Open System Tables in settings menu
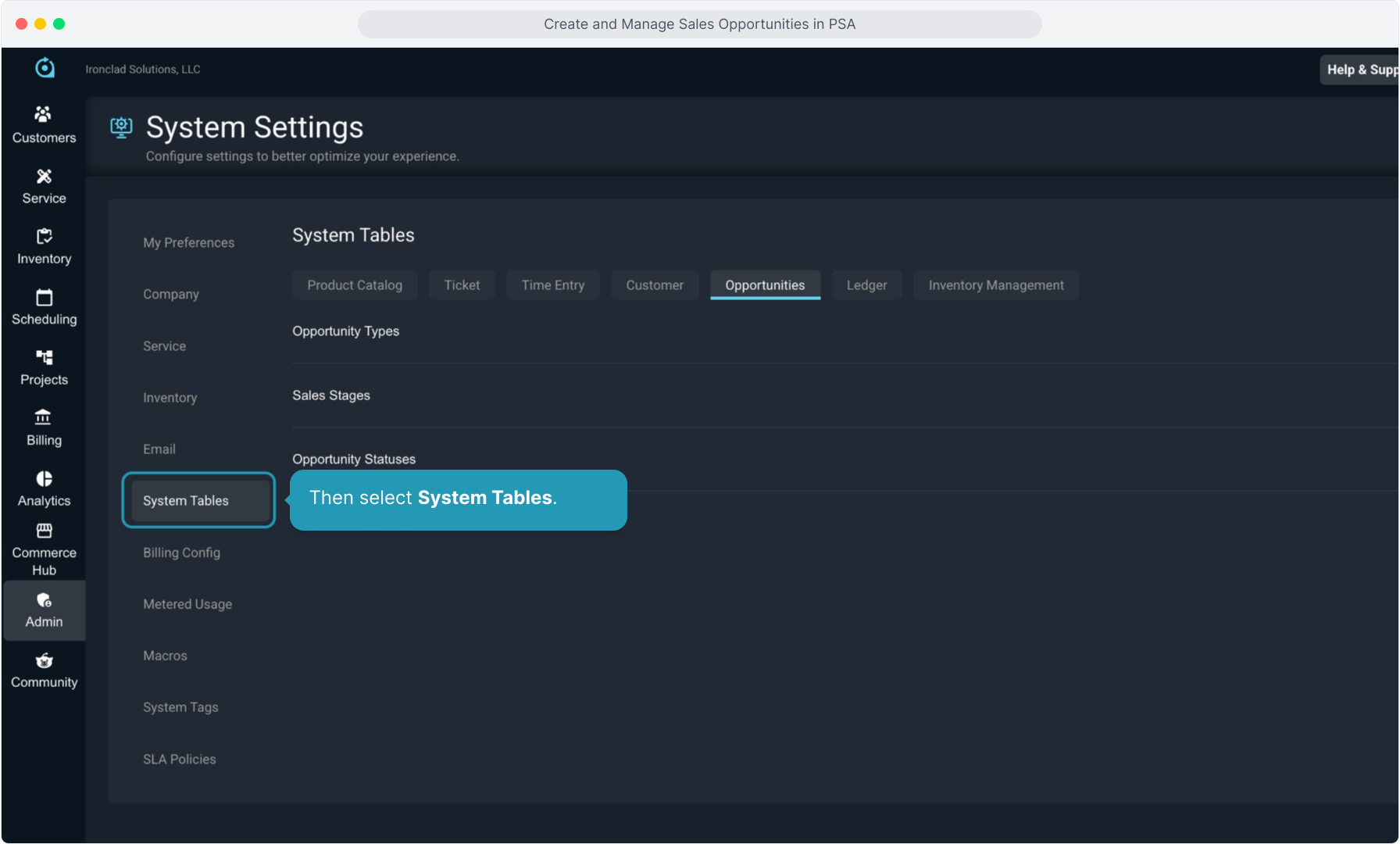Screen dimensions: 1400x844 [186, 501]
